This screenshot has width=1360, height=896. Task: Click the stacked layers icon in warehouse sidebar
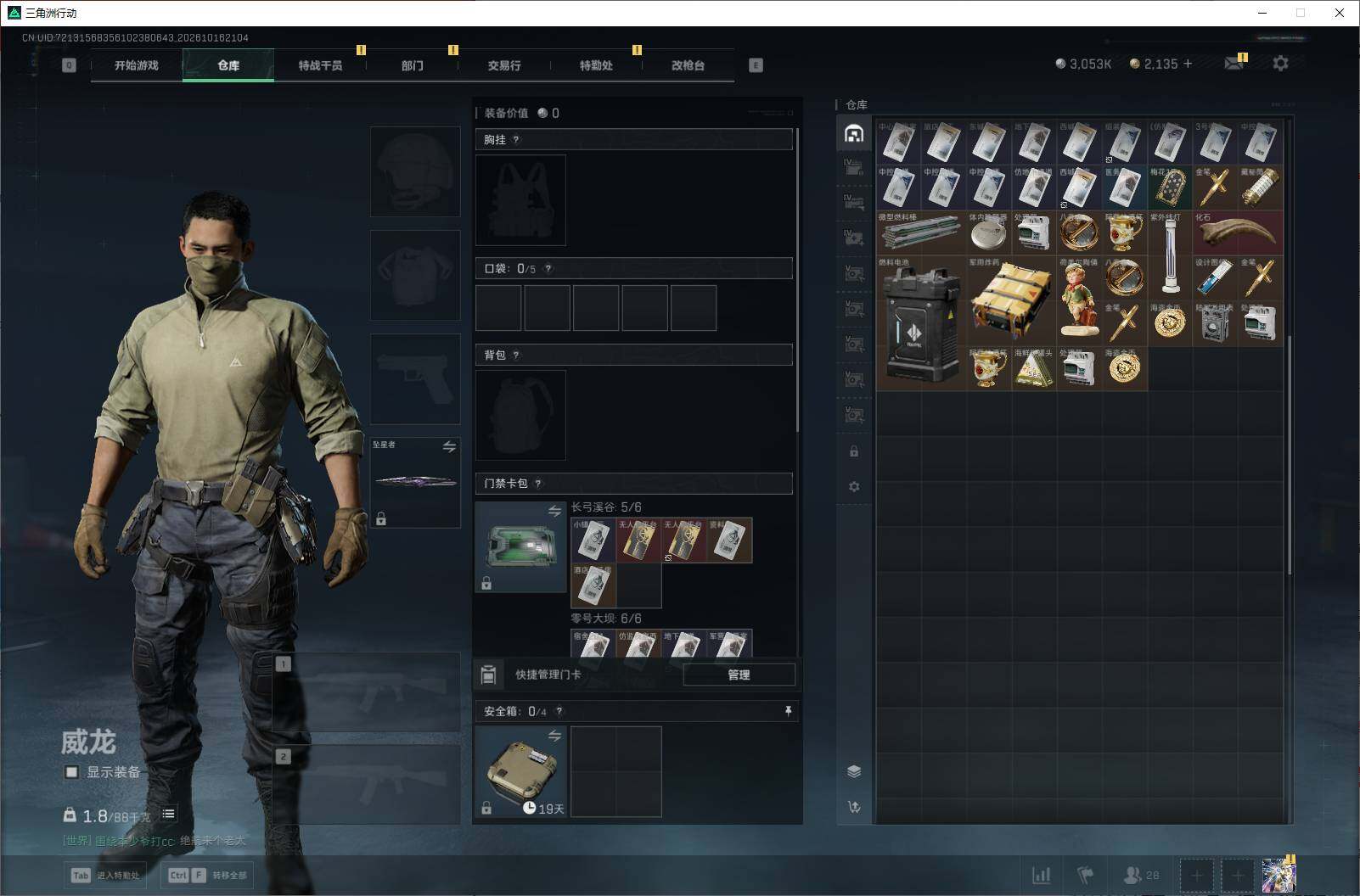pyautogui.click(x=854, y=771)
